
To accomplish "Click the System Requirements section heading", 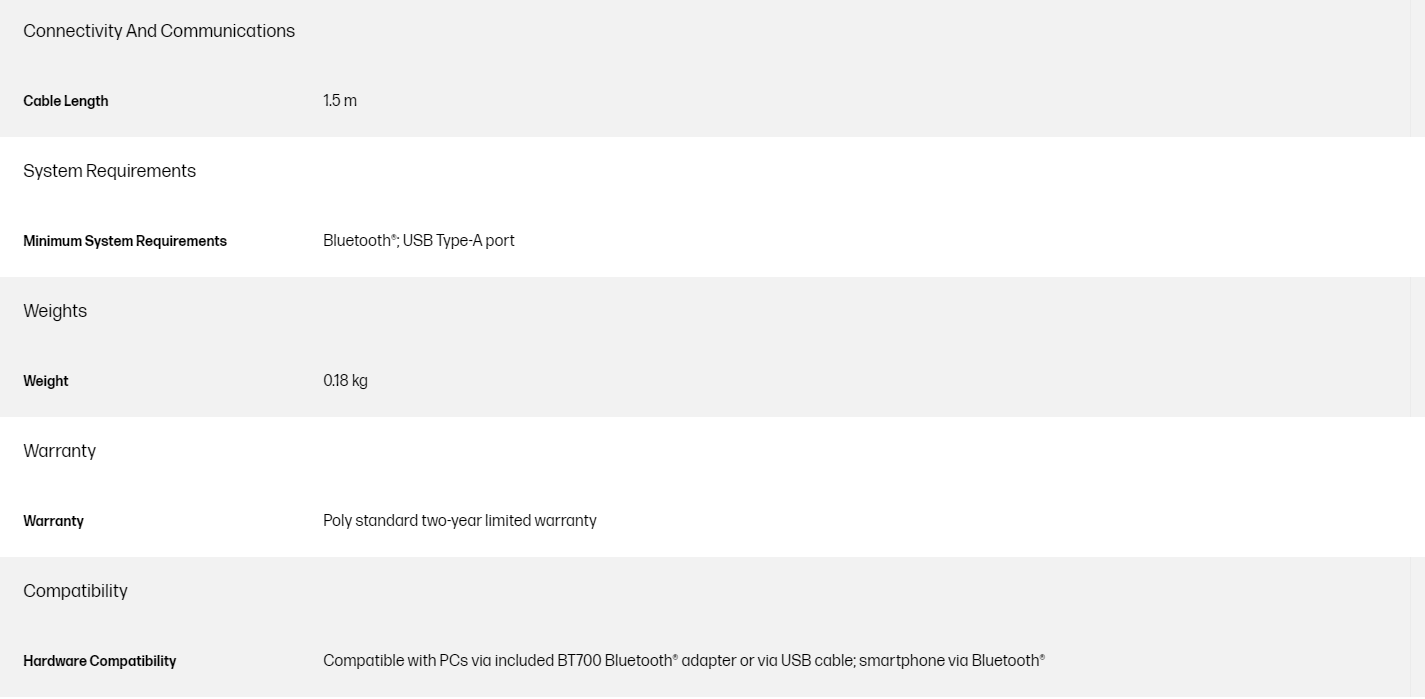I will click(x=109, y=171).
